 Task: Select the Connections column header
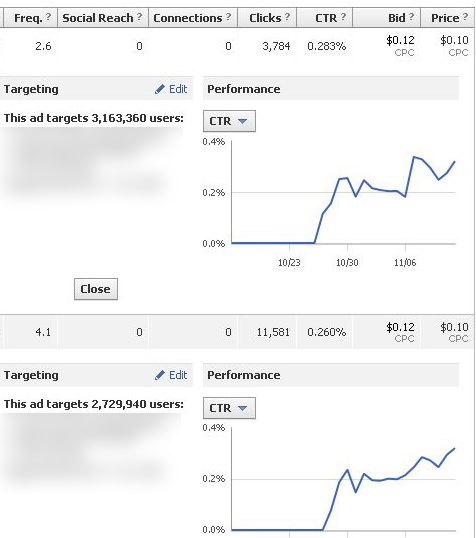(188, 18)
